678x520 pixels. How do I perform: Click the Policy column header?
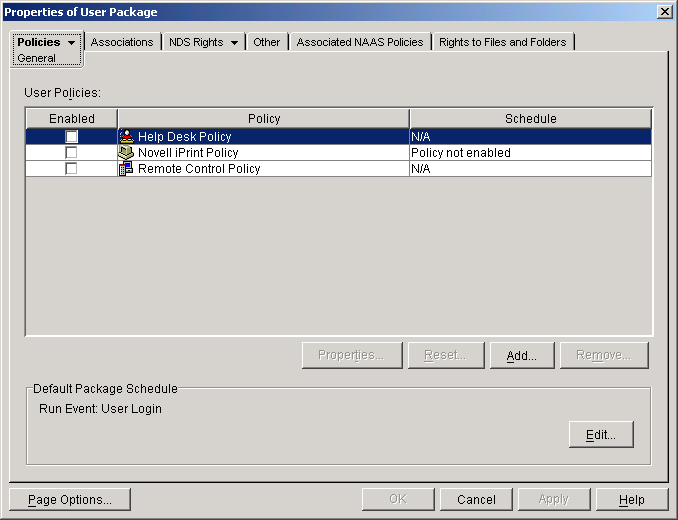coord(264,118)
